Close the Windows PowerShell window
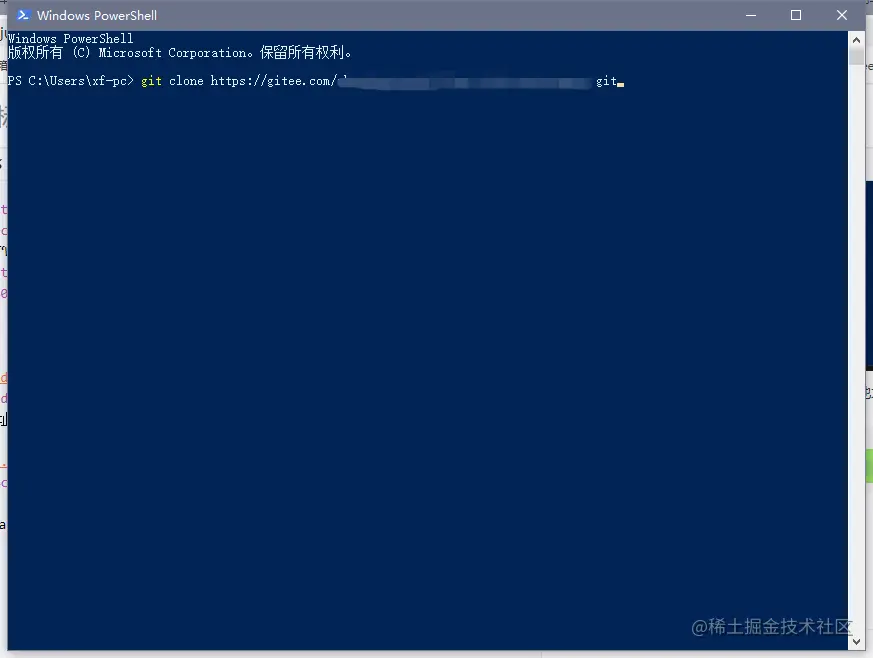The height and width of the screenshot is (658, 873). click(x=842, y=15)
